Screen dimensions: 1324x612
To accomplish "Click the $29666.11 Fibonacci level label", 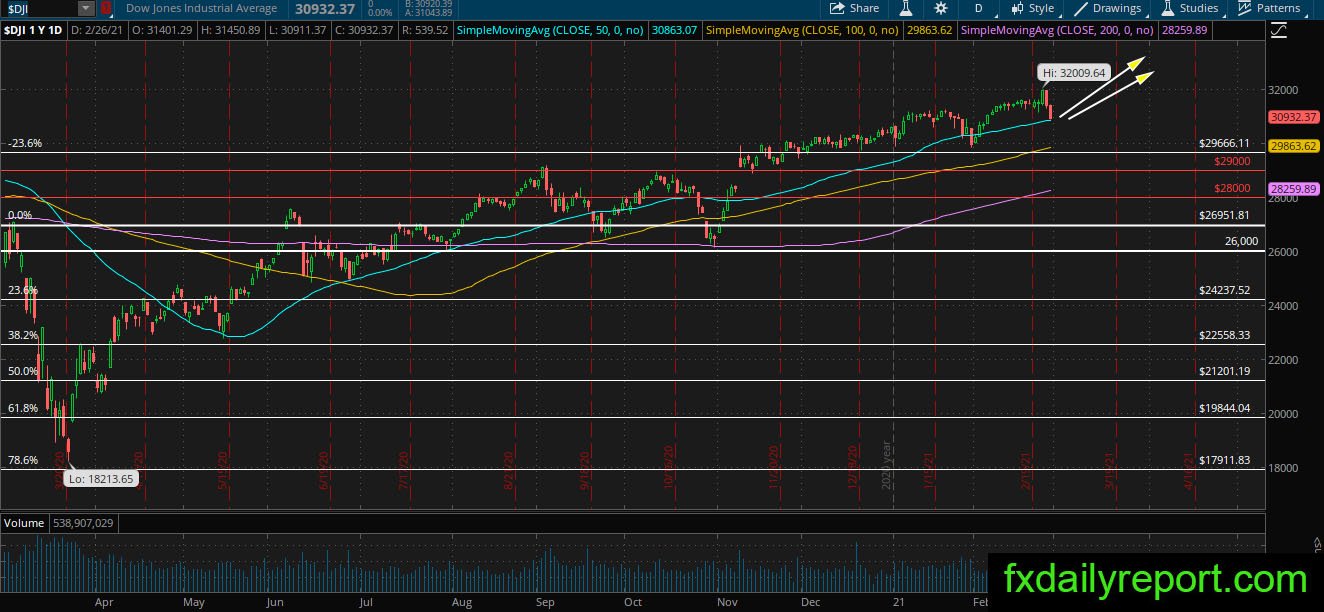I will 1225,144.
